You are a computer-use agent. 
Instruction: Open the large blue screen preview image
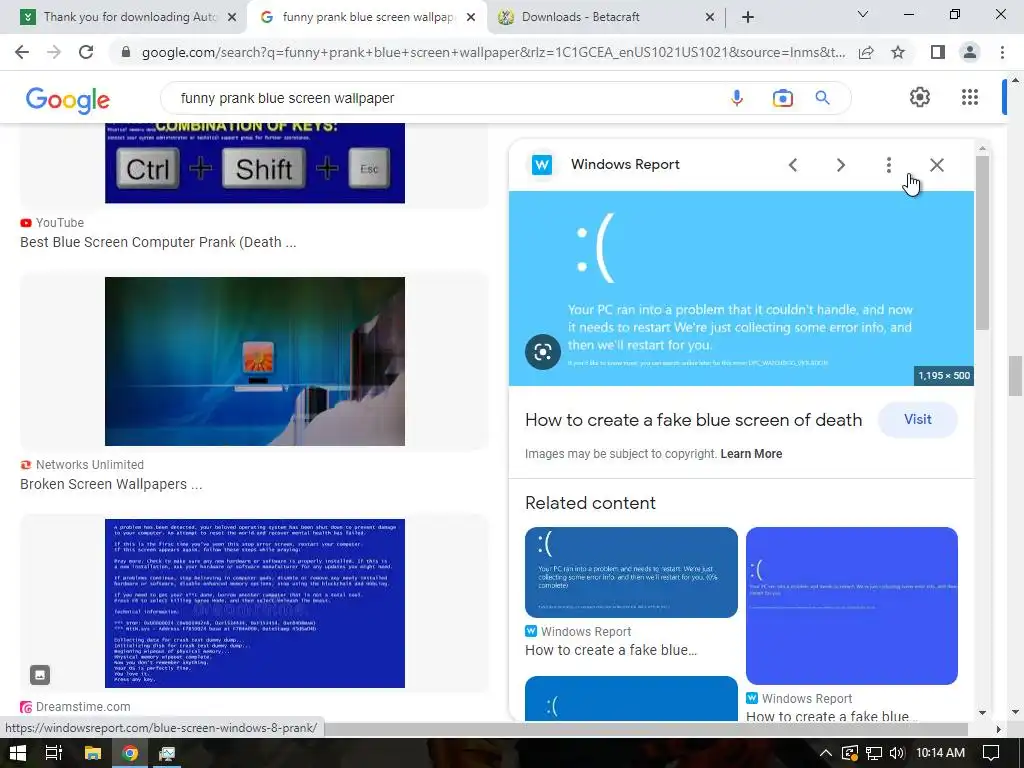[741, 288]
